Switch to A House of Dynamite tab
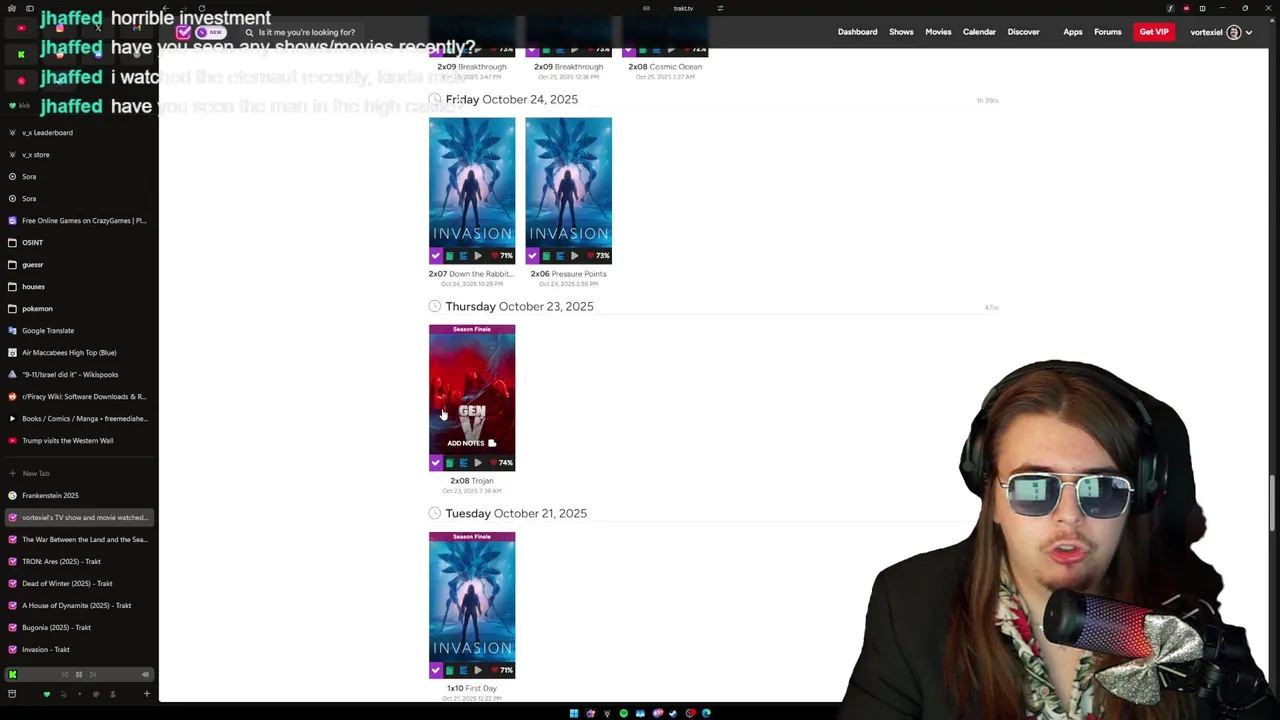1280x720 pixels. coord(79,605)
